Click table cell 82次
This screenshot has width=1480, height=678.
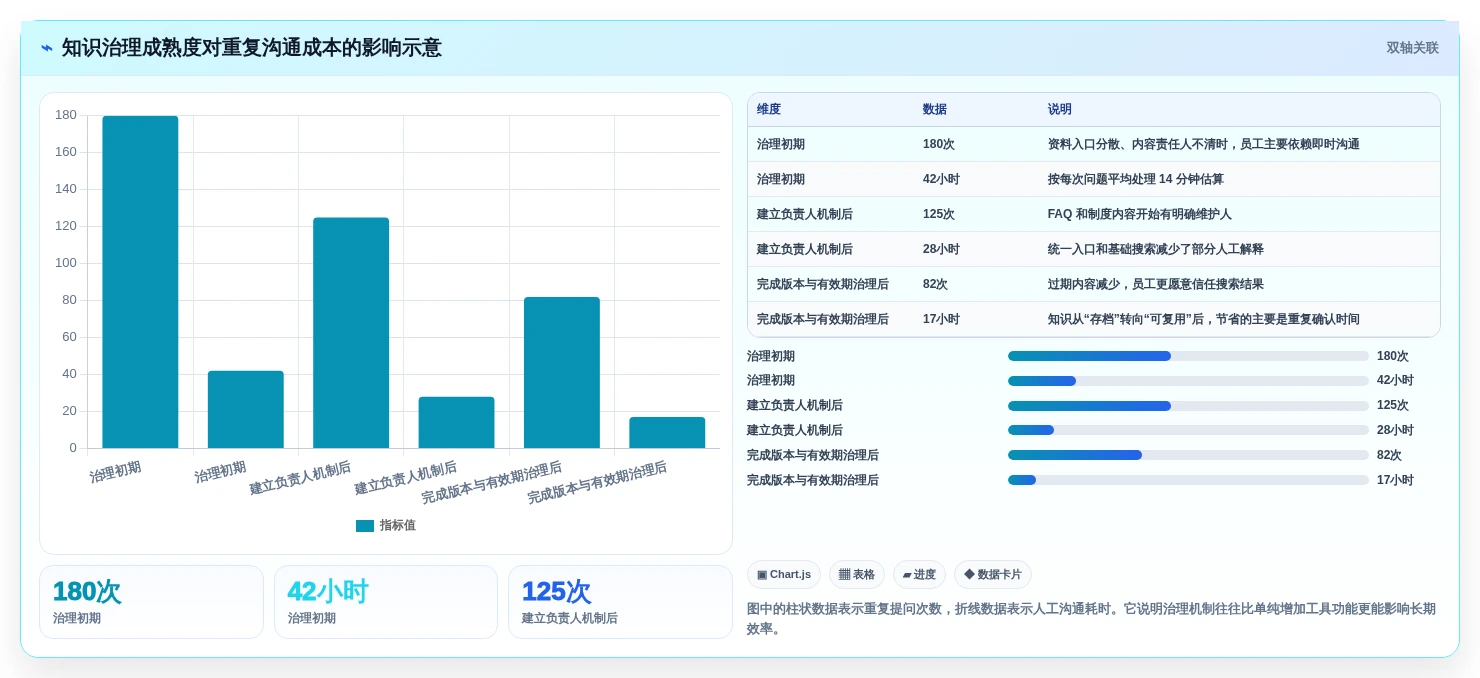tap(935, 284)
